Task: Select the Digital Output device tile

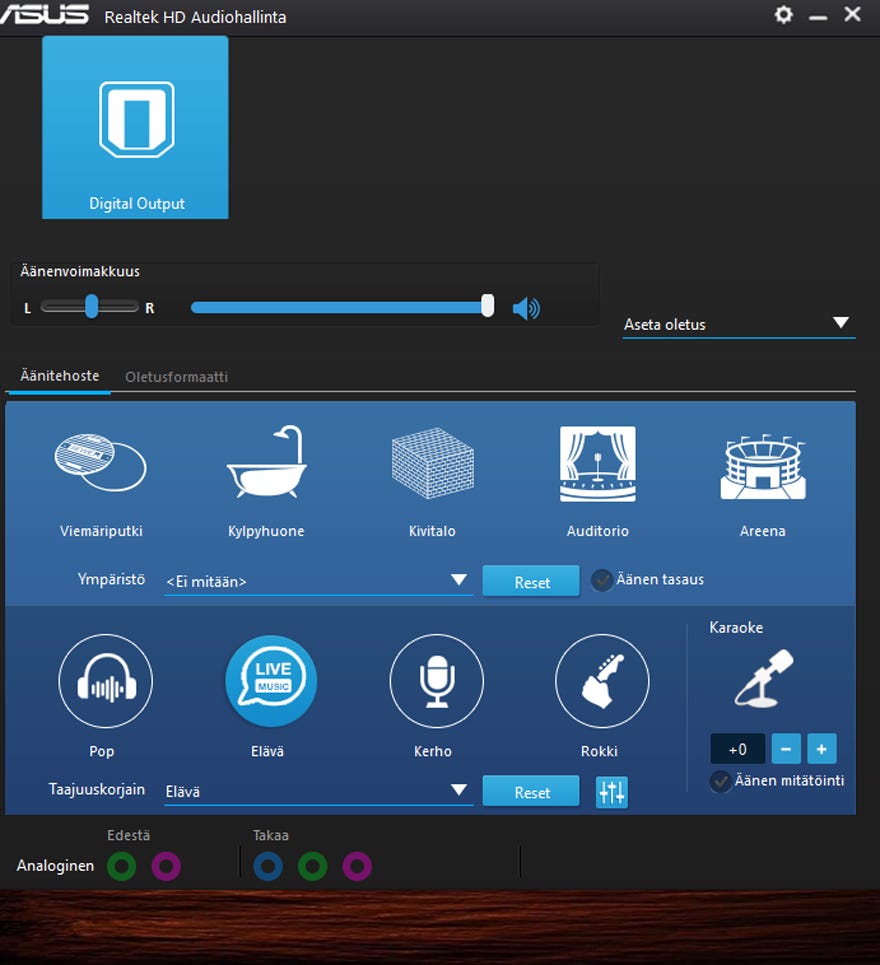Action: [135, 127]
